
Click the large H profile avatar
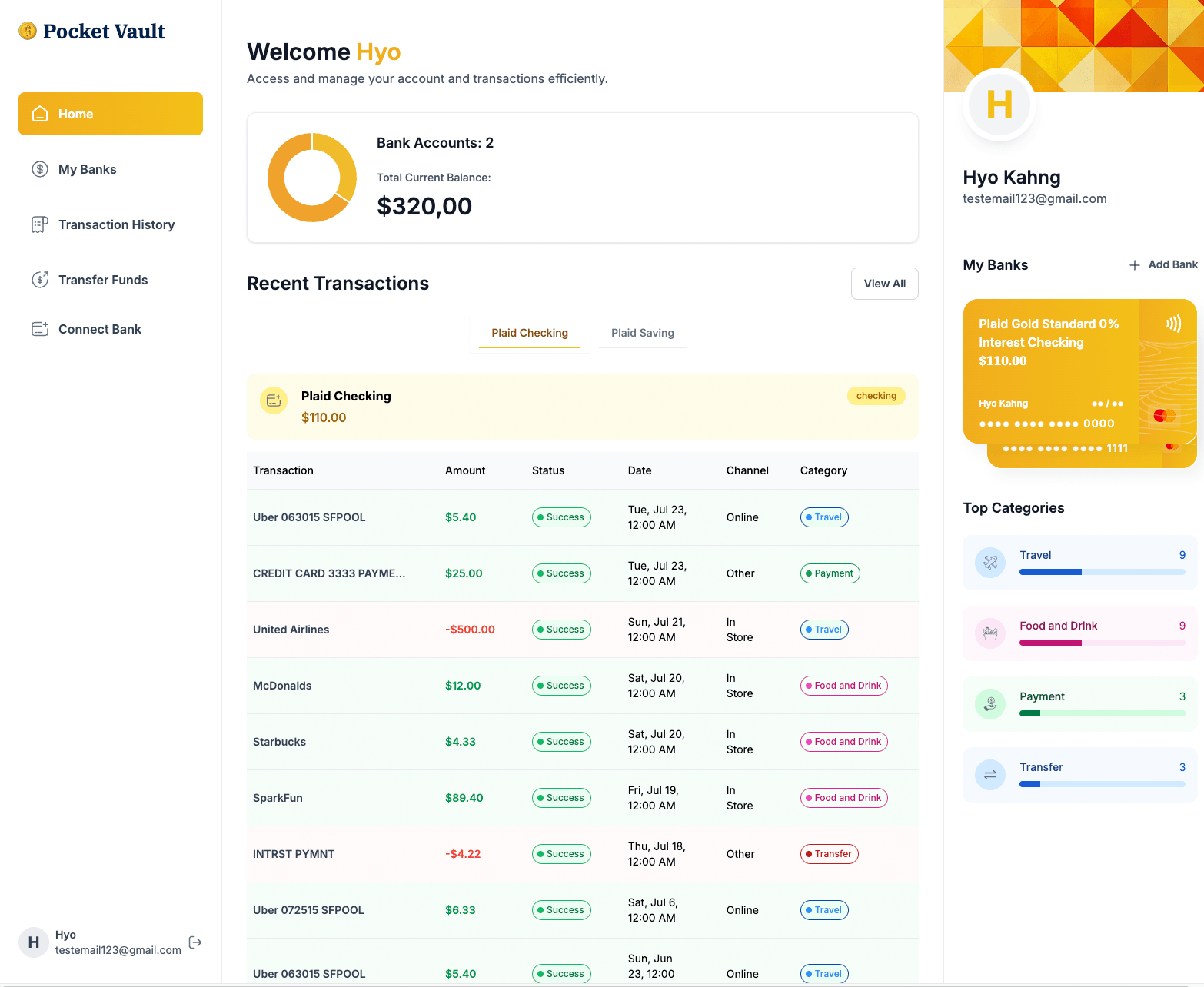(x=999, y=105)
